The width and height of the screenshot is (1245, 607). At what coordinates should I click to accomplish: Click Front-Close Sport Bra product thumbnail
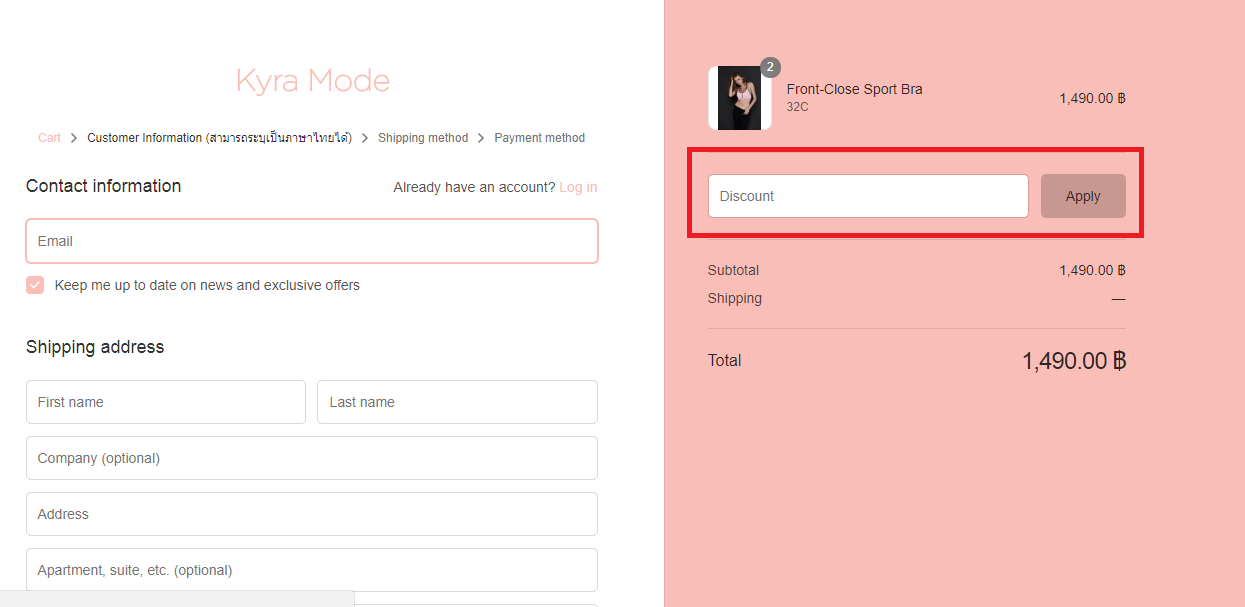click(x=740, y=98)
